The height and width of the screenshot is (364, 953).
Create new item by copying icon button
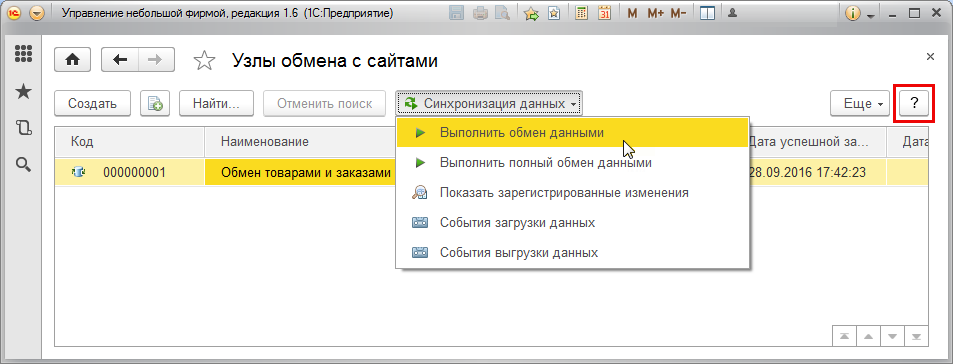[154, 103]
